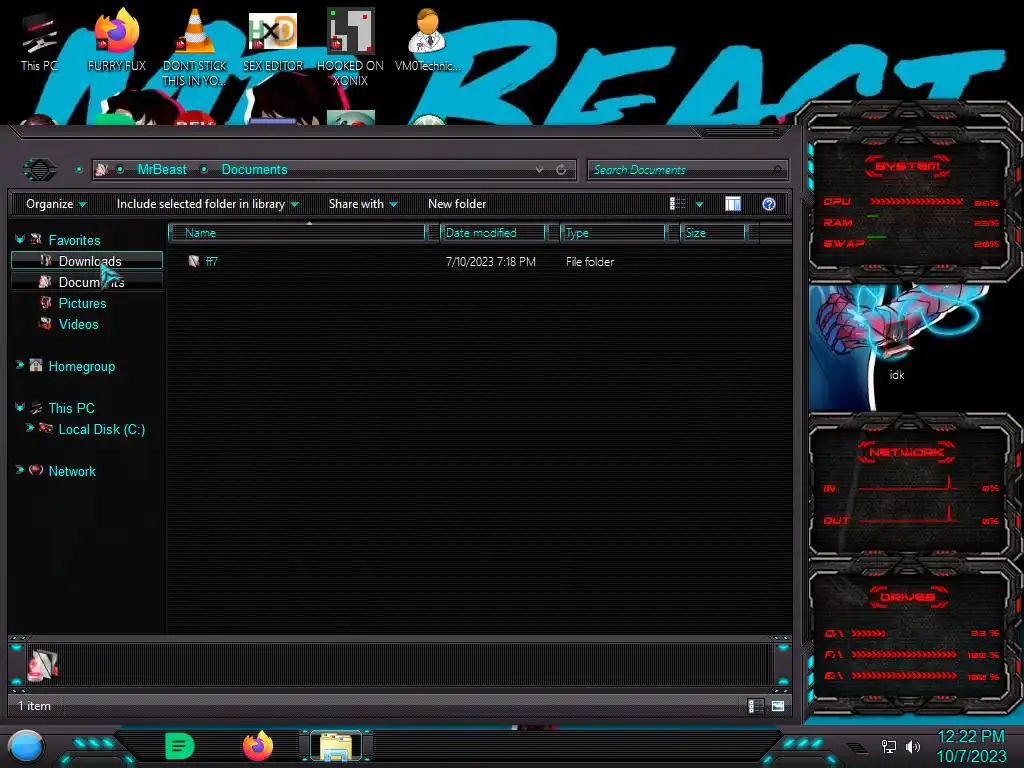Select Local Disk (C:)
The height and width of the screenshot is (768, 1024).
click(x=102, y=429)
